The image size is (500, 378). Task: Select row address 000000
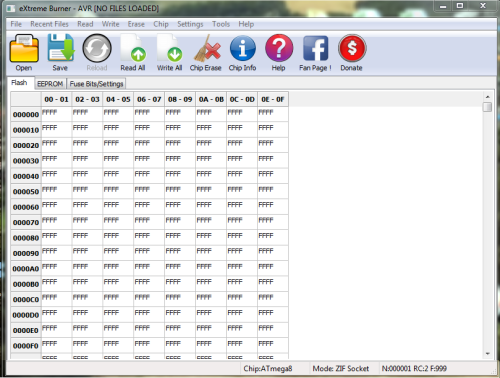click(x=26, y=115)
